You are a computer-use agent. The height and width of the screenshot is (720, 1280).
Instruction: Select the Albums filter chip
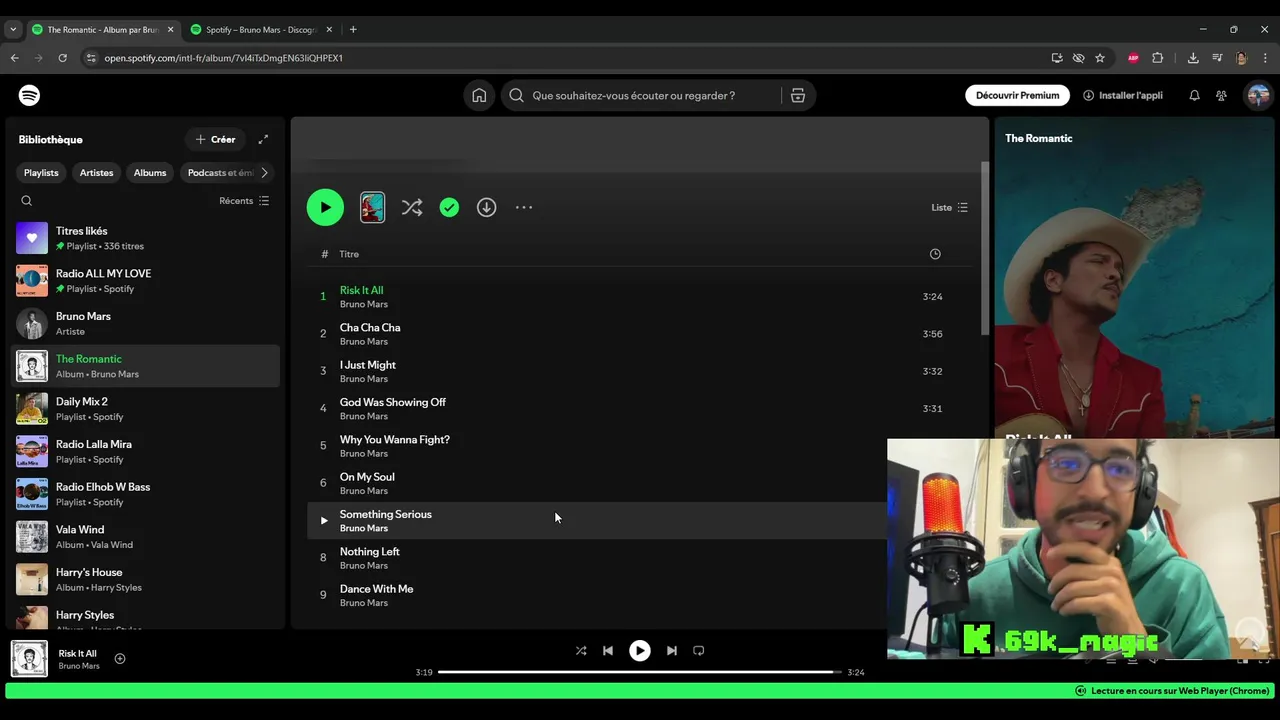(150, 173)
